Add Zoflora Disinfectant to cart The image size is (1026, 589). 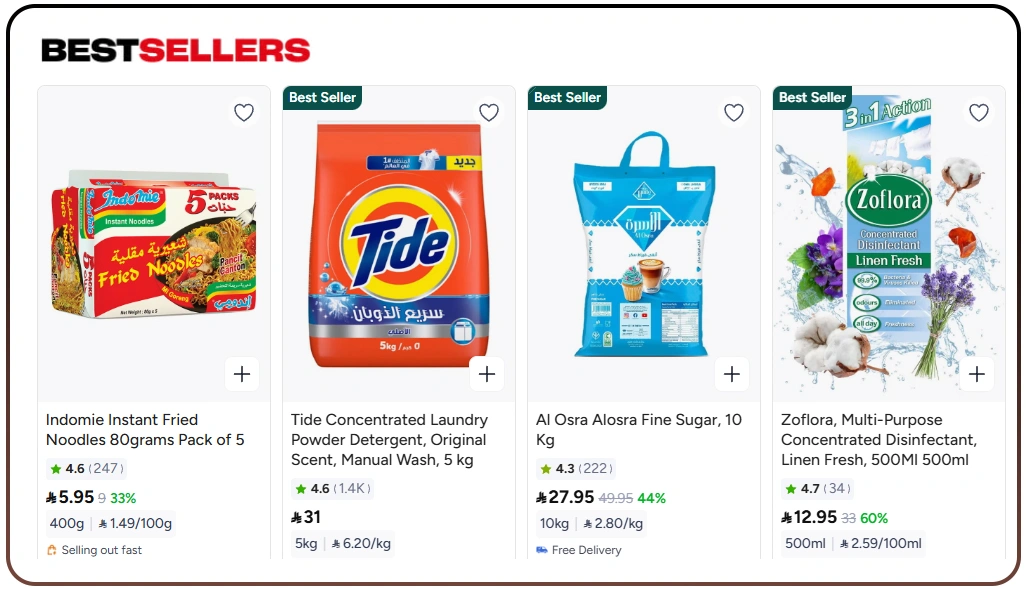click(x=977, y=373)
